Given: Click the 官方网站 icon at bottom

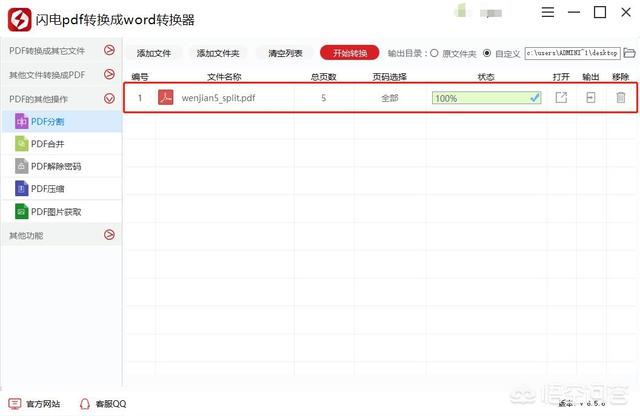Looking at the screenshot, I should (x=15, y=404).
